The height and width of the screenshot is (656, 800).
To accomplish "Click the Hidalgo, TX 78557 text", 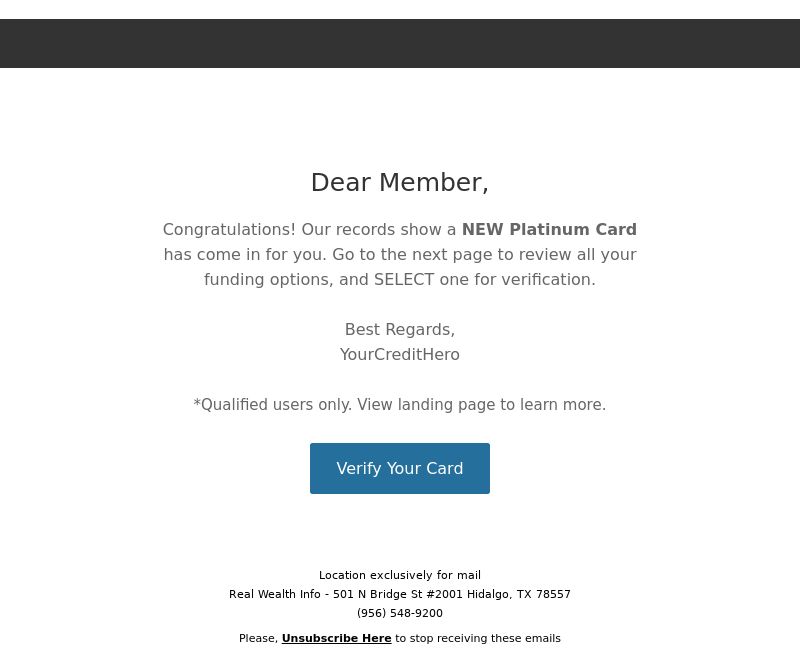I will click(519, 594).
